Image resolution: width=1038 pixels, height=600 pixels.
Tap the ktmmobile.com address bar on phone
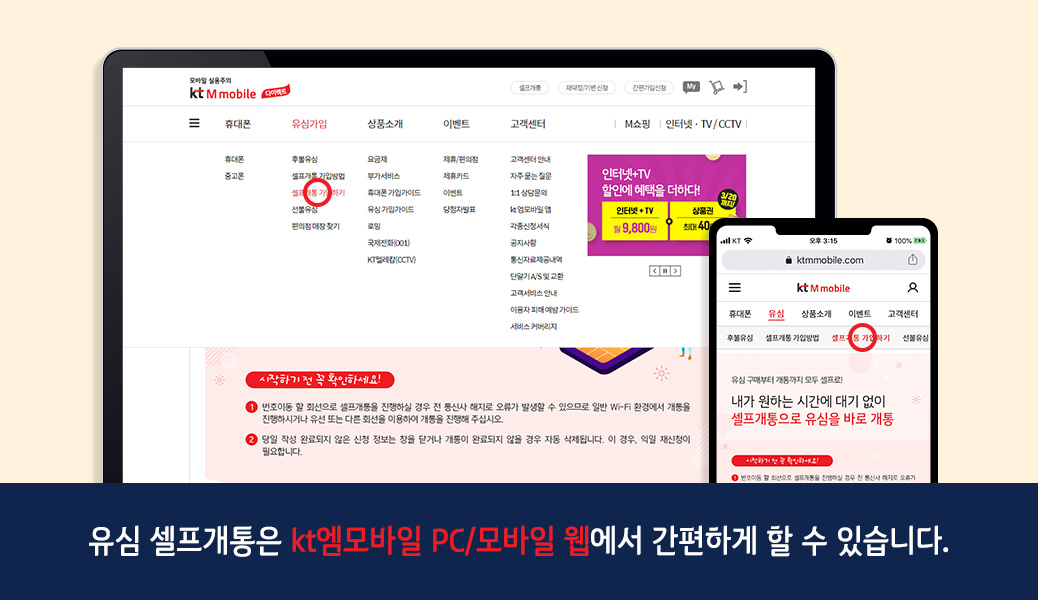pos(823,260)
